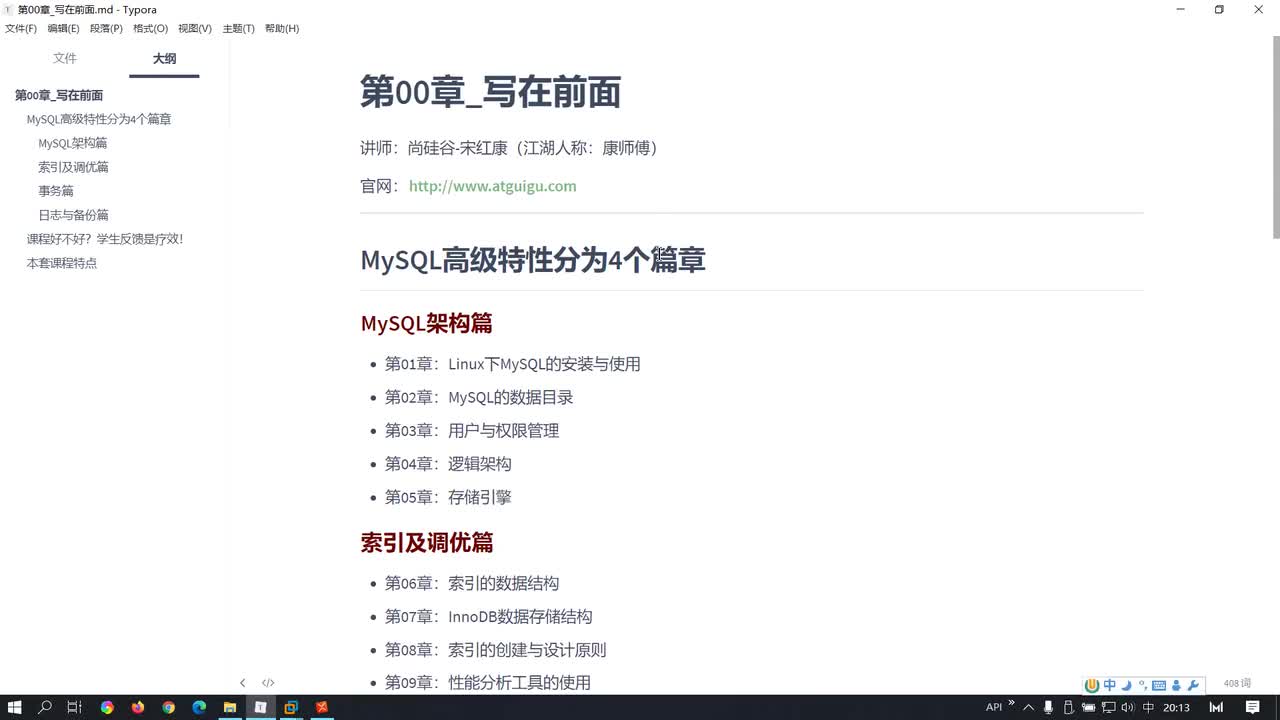Select outline item 第00章_写在前面
1280x720 pixels.
(59, 95)
